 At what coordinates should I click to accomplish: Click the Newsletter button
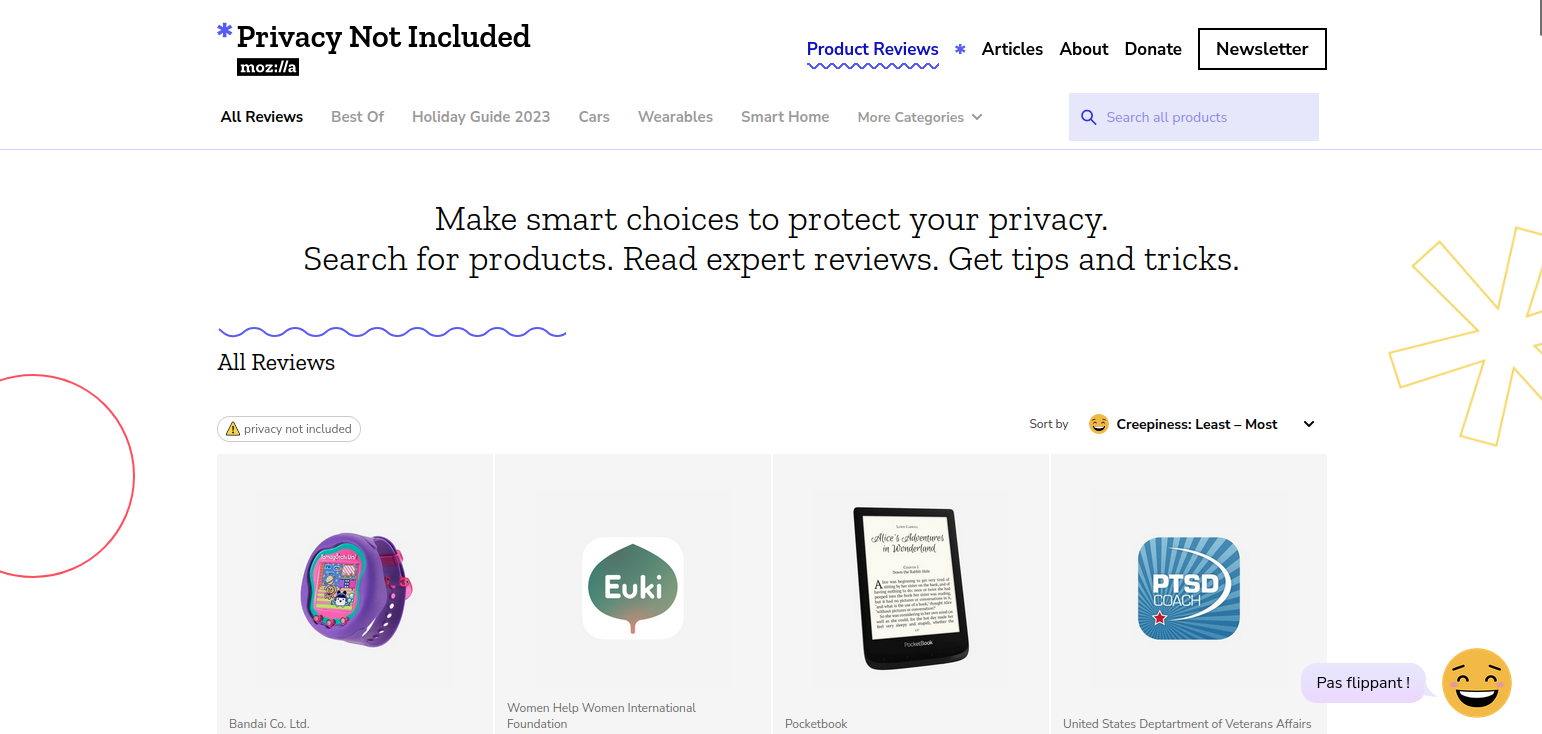(x=1262, y=49)
